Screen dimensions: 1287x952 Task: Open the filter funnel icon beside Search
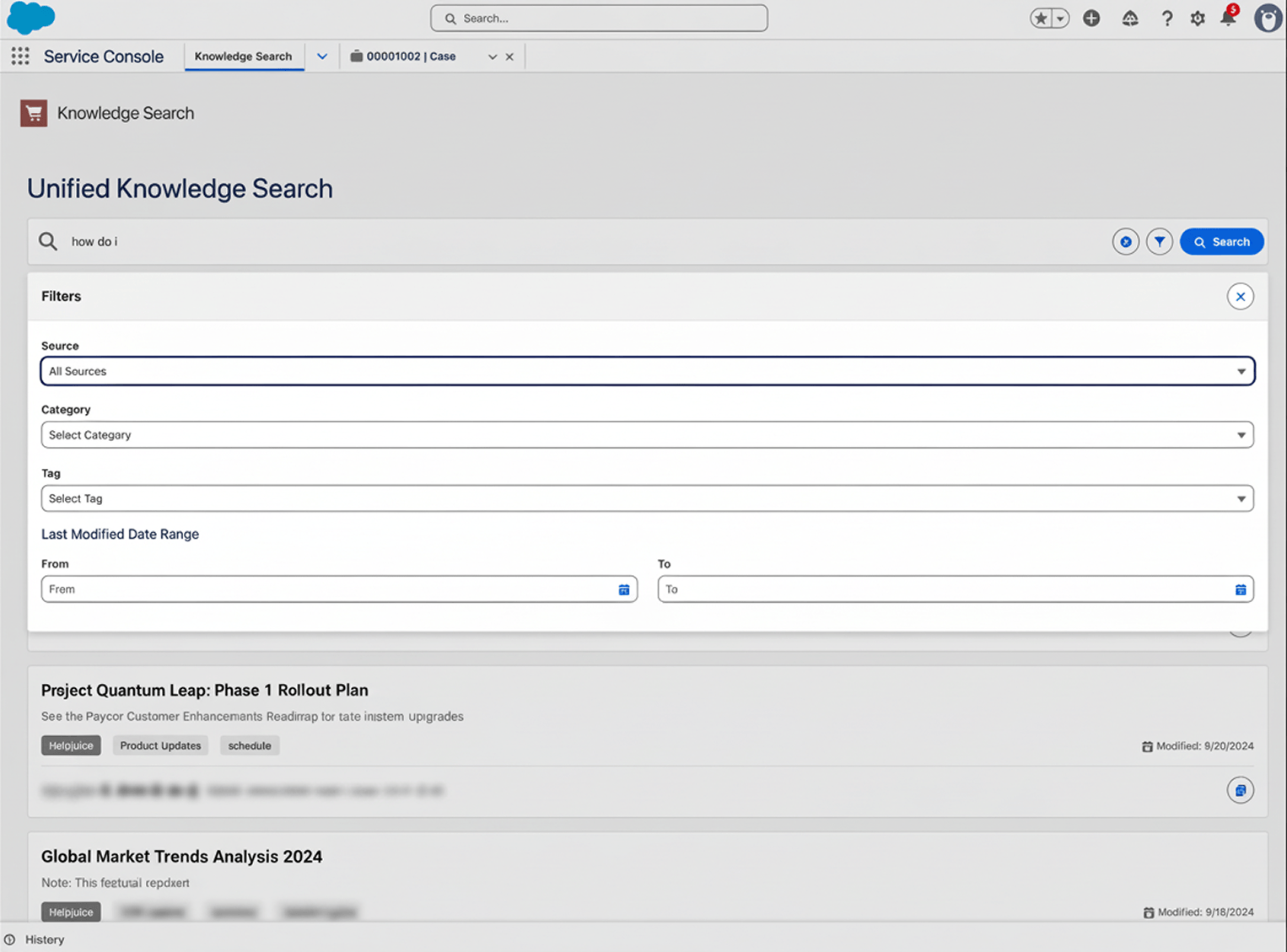point(1160,241)
